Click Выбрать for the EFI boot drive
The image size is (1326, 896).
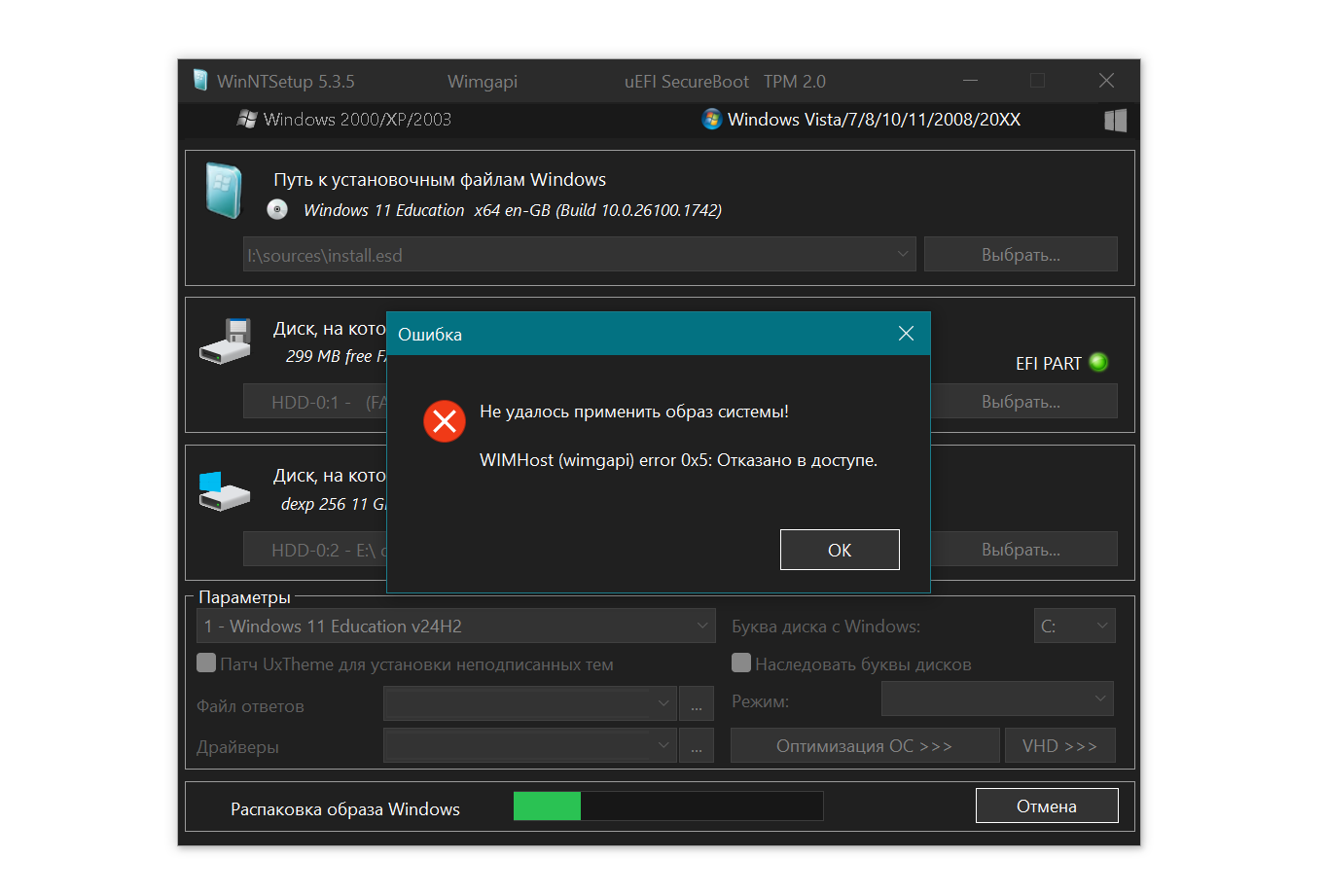(x=1024, y=402)
